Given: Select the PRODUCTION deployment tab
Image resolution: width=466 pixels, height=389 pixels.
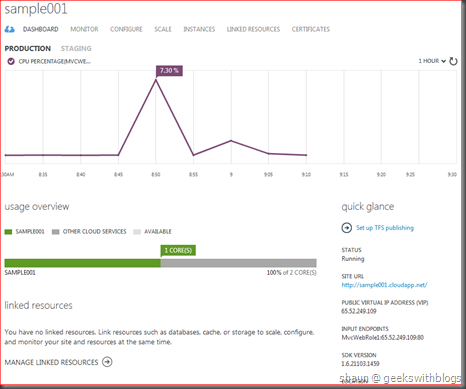Looking at the screenshot, I should click(x=28, y=49).
